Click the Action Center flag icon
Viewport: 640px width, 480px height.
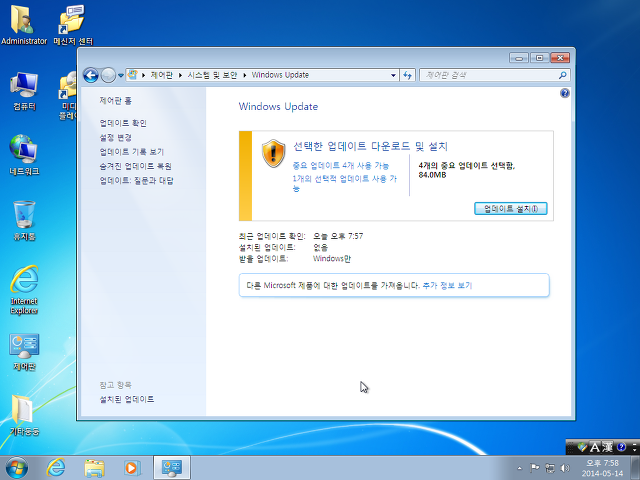coord(534,468)
